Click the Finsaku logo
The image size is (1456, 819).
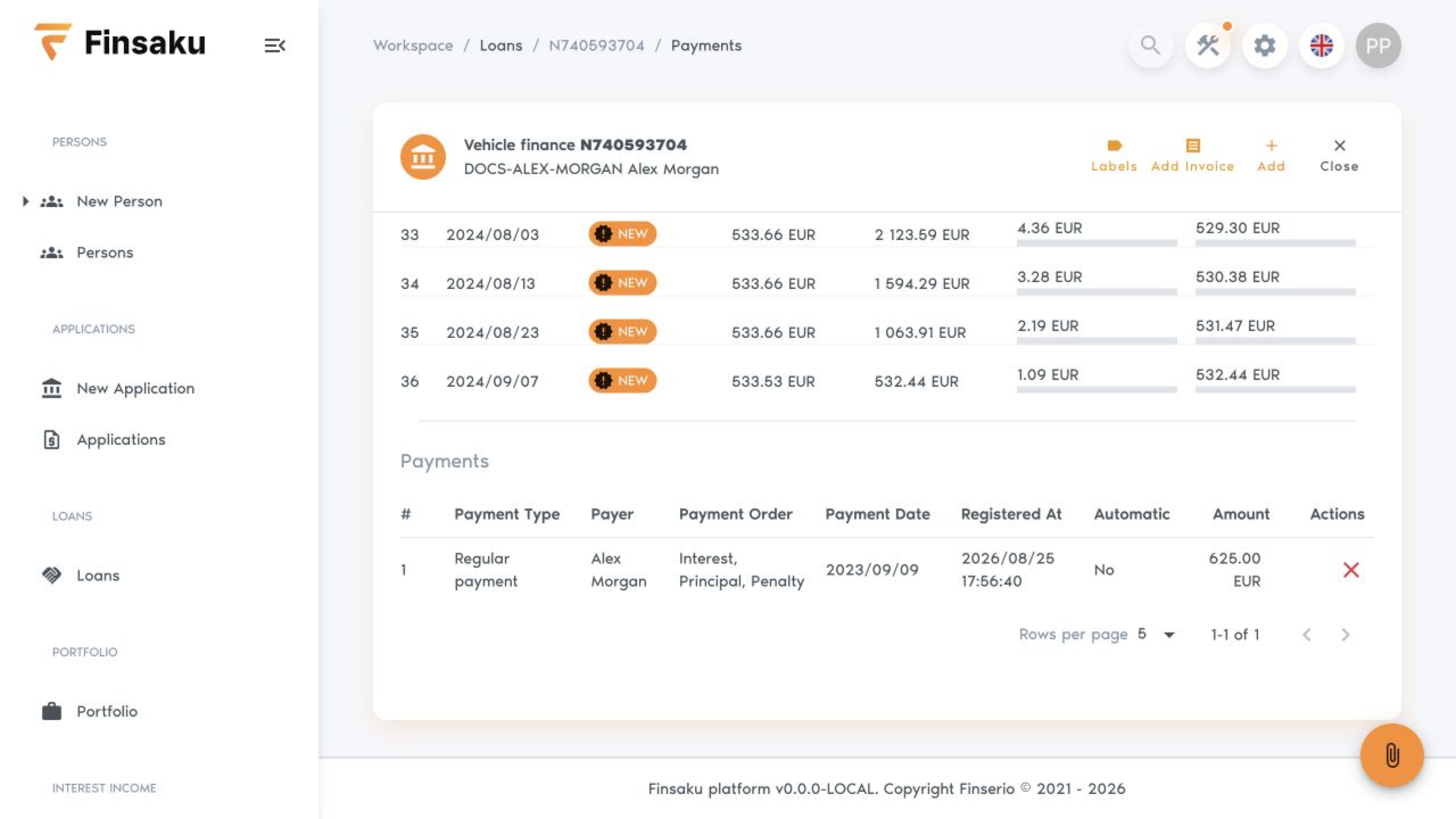[120, 42]
